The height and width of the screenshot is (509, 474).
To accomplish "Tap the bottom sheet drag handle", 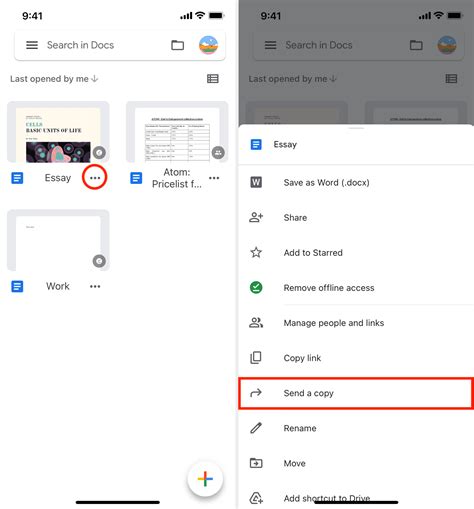I will (356, 128).
